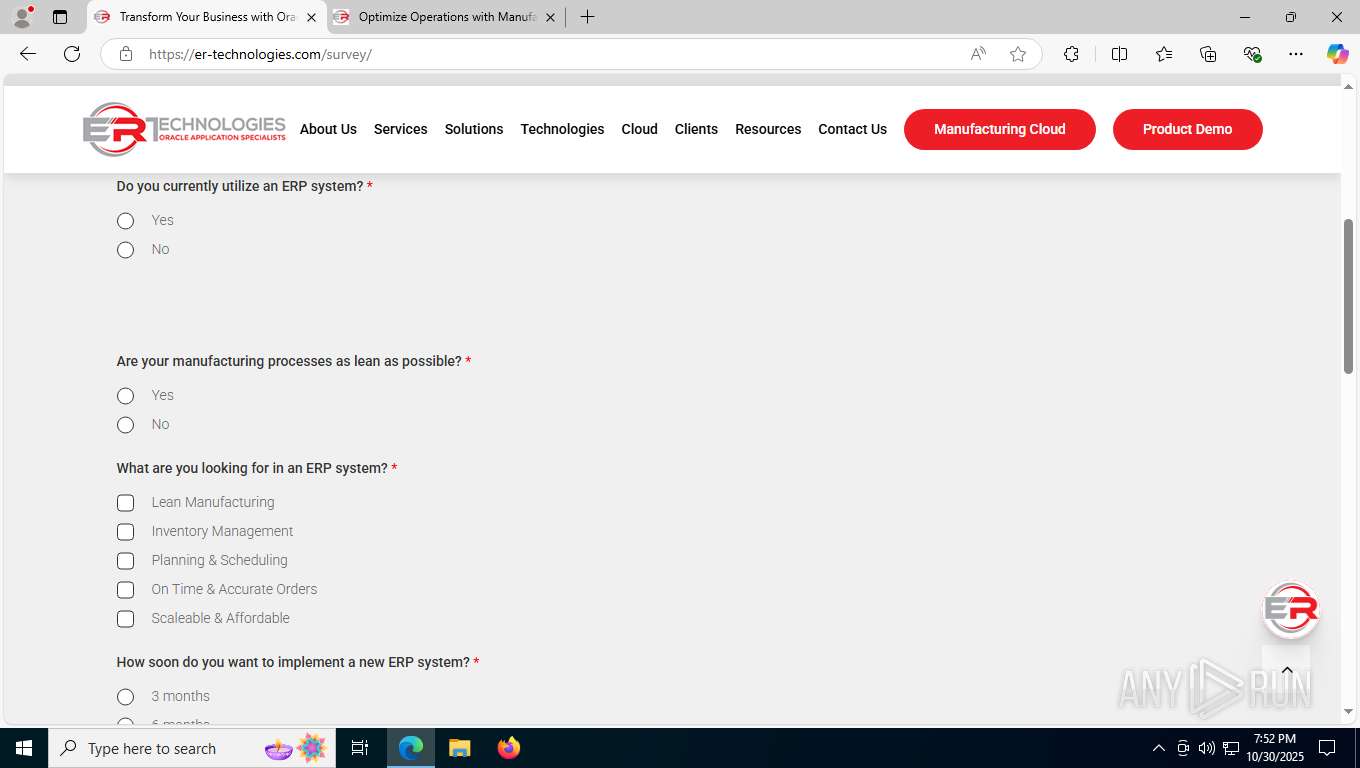This screenshot has width=1360, height=768.
Task: Show hidden system tray icons
Action: point(1159,748)
